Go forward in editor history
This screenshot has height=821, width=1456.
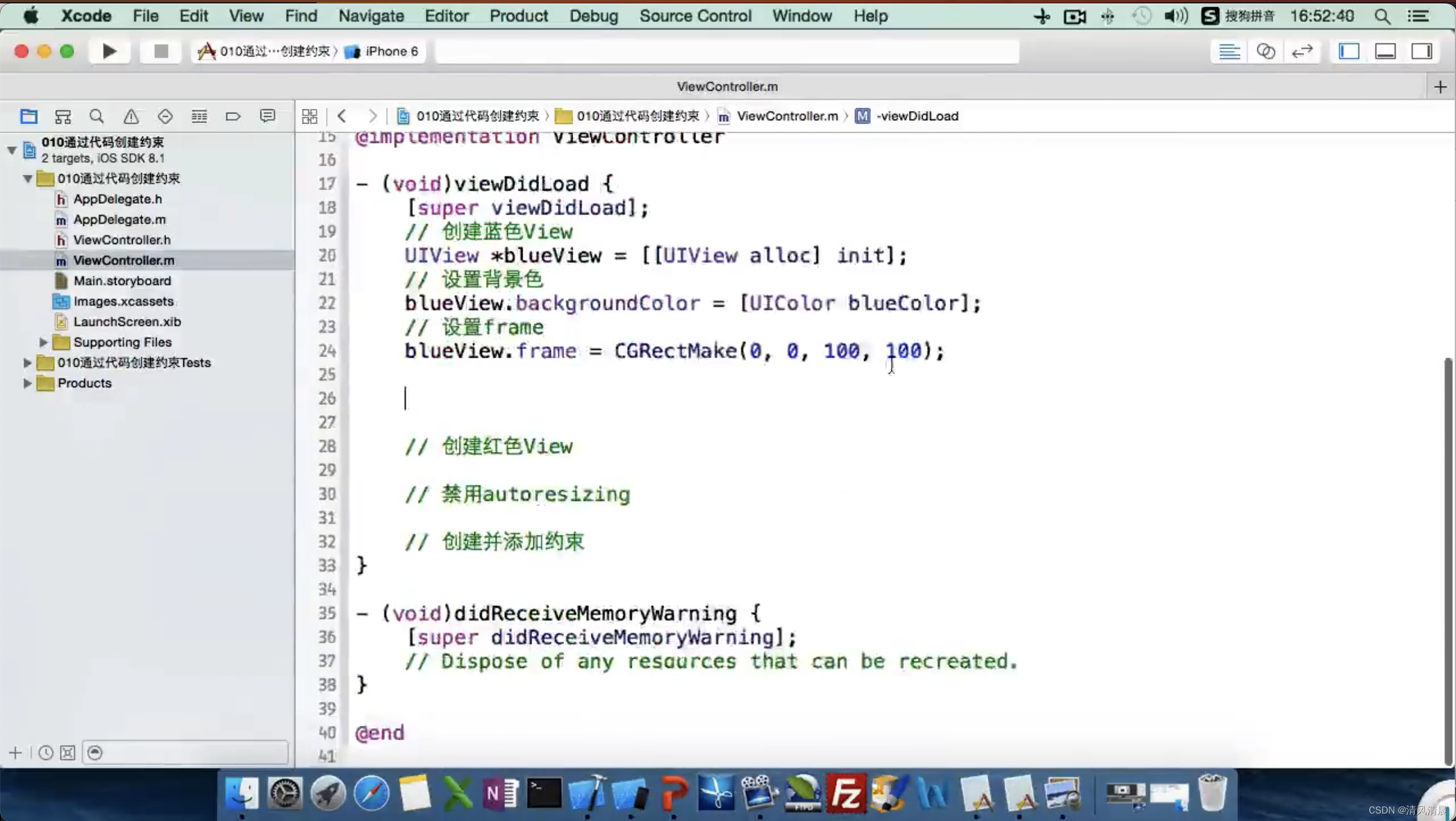click(x=372, y=116)
